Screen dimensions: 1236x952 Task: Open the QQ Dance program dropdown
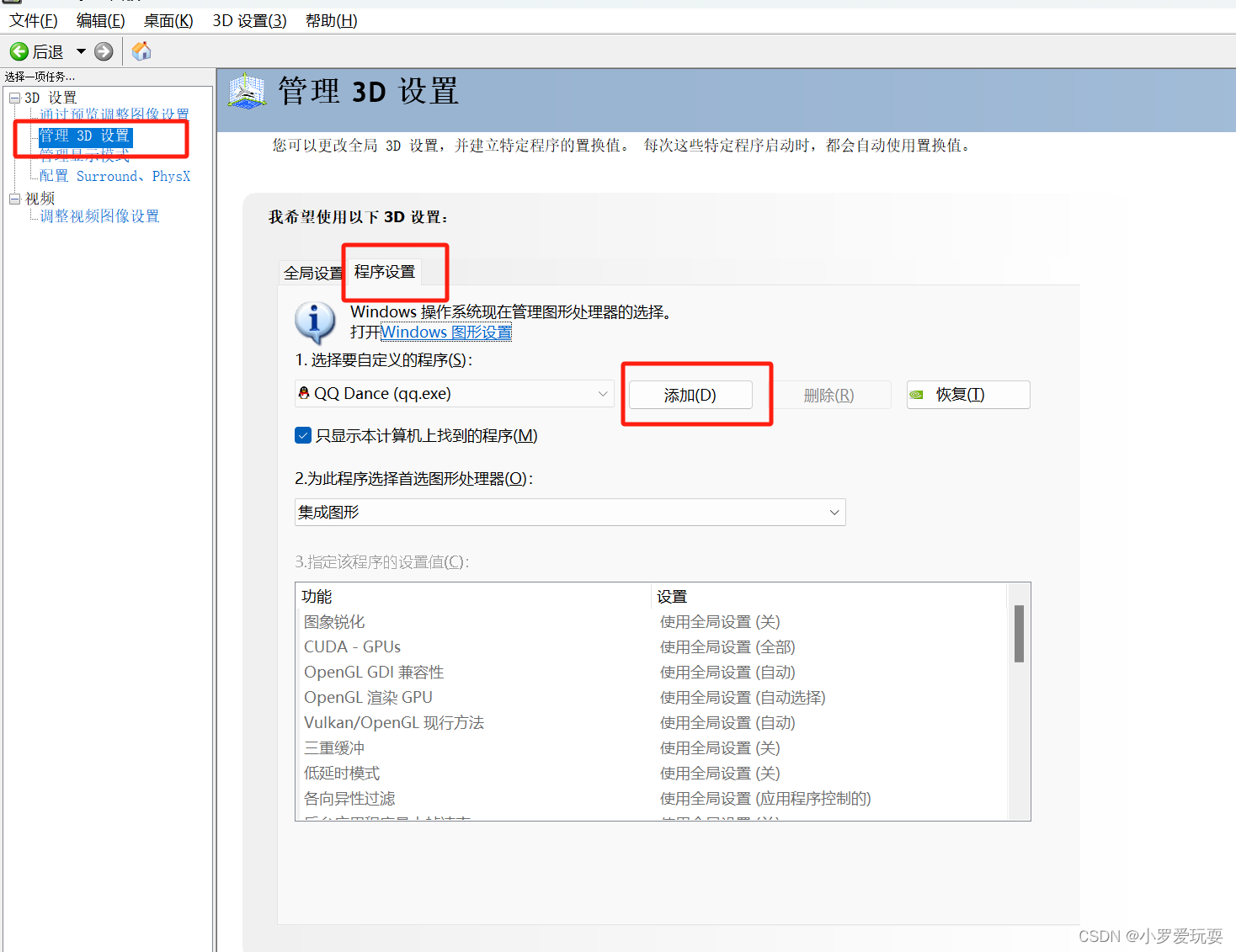(x=602, y=393)
